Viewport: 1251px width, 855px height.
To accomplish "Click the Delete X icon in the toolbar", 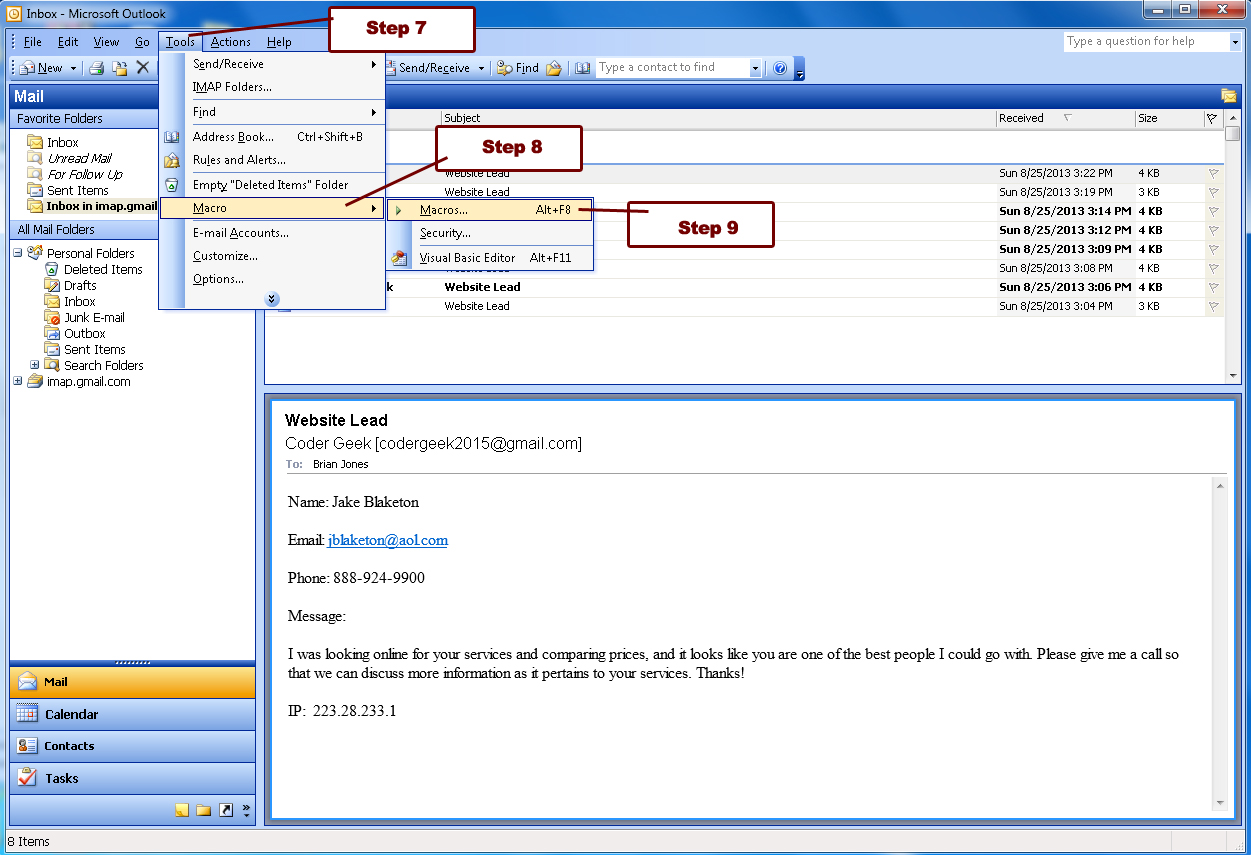I will click(142, 68).
